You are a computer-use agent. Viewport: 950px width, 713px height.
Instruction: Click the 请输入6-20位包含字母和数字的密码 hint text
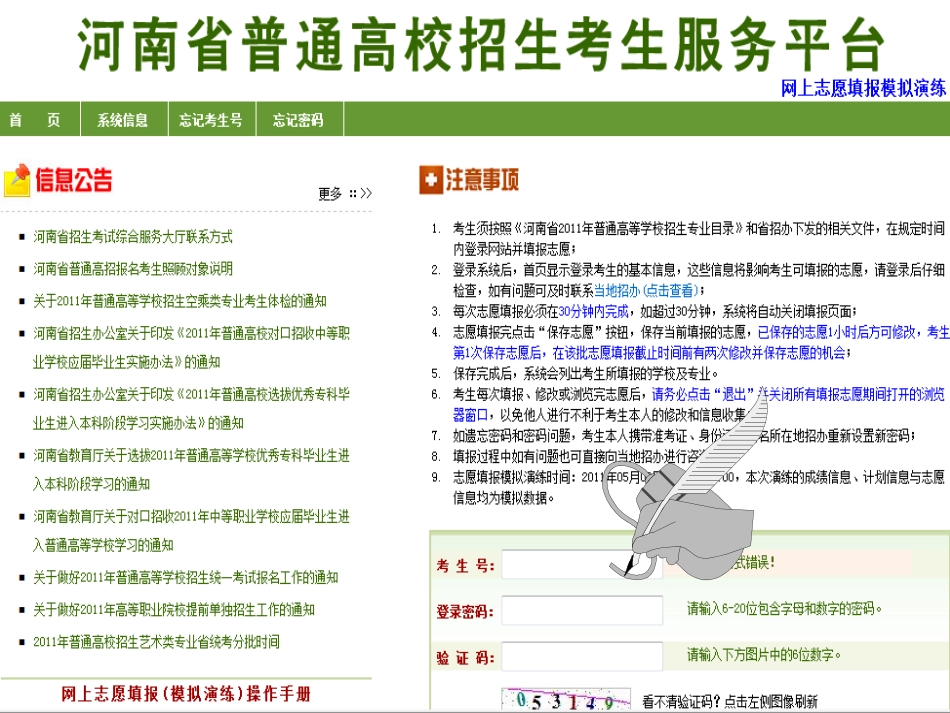coord(785,608)
